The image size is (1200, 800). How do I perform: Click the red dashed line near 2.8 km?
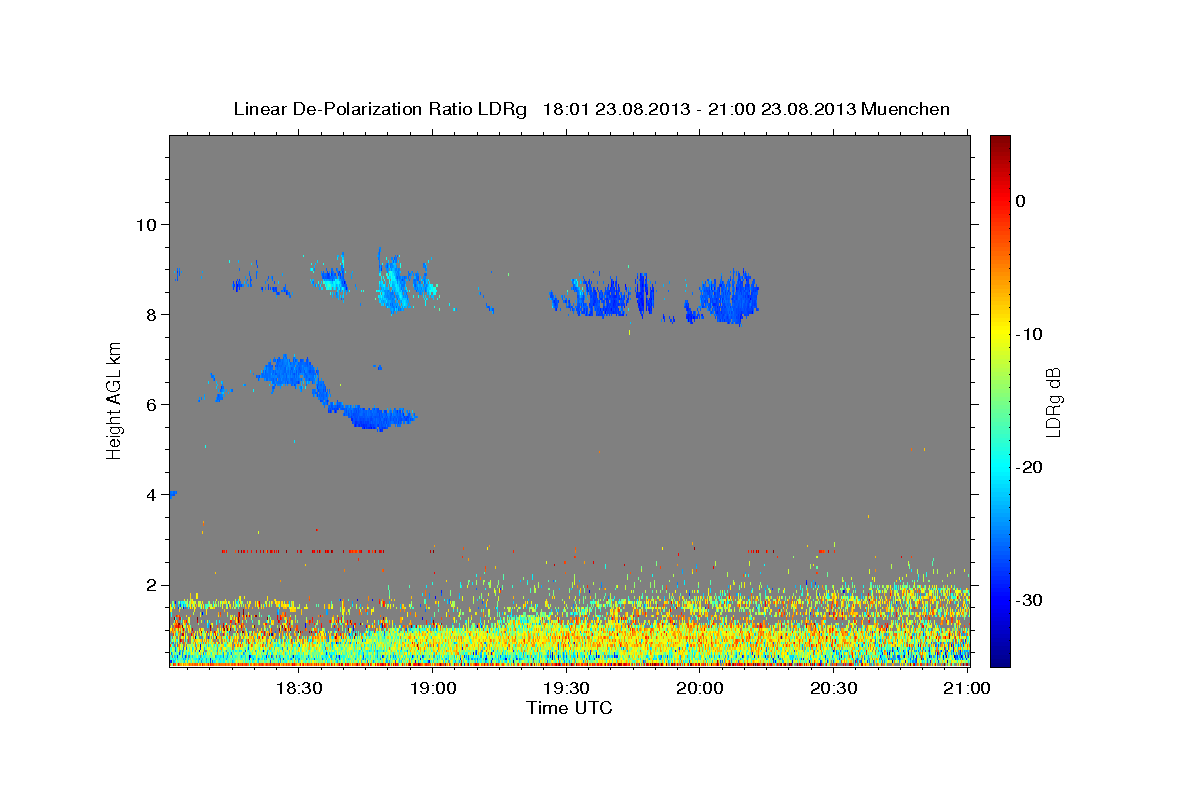[x=301, y=550]
